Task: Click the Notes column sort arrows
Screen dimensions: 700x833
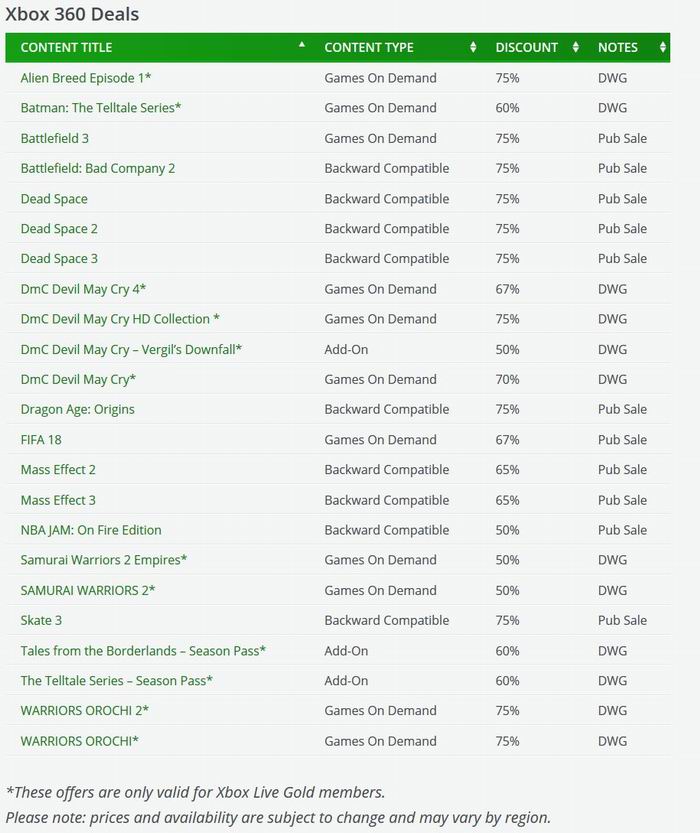Action: 662,47
